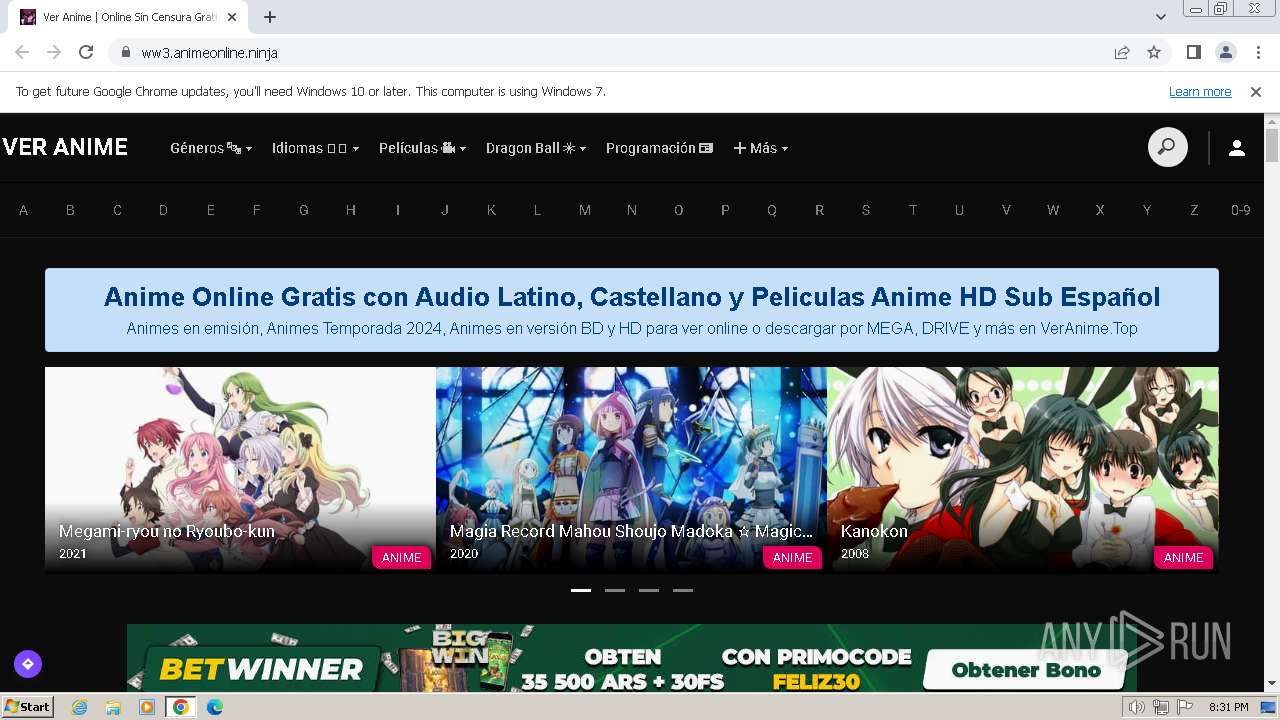Open Windows Explorer folder in taskbar
1280x720 pixels.
(x=113, y=707)
